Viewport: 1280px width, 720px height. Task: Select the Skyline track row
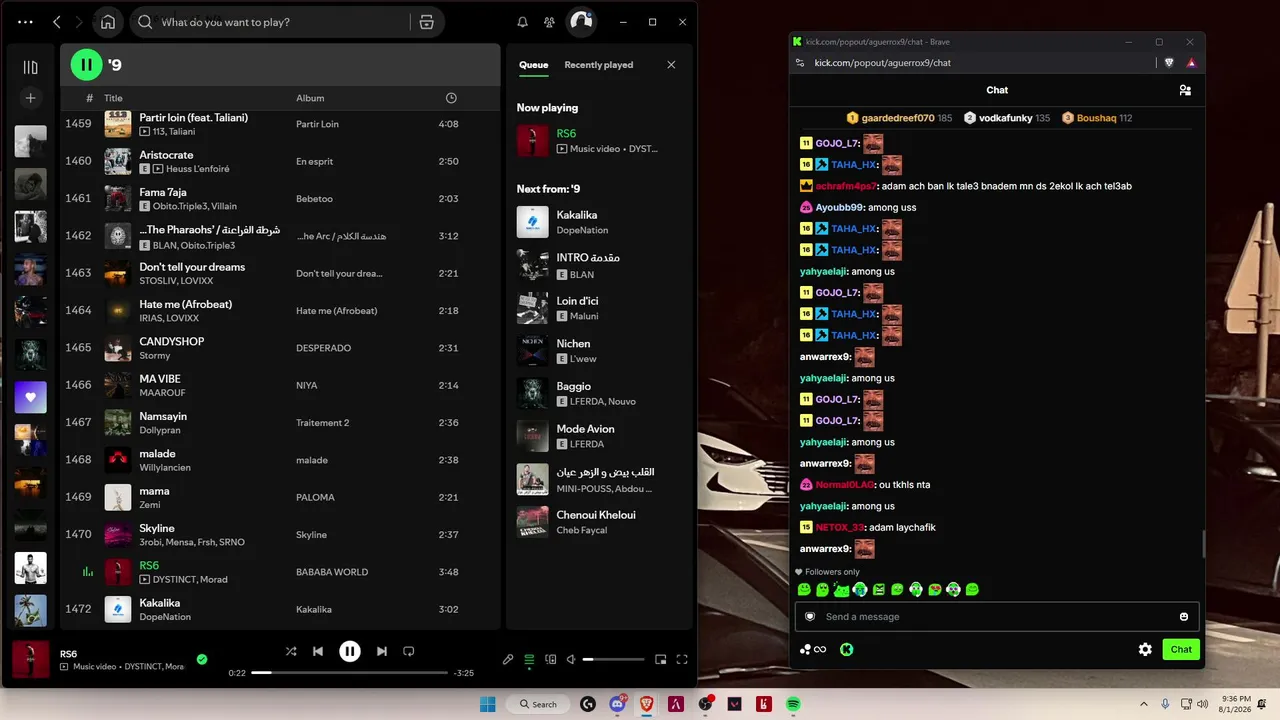point(280,535)
